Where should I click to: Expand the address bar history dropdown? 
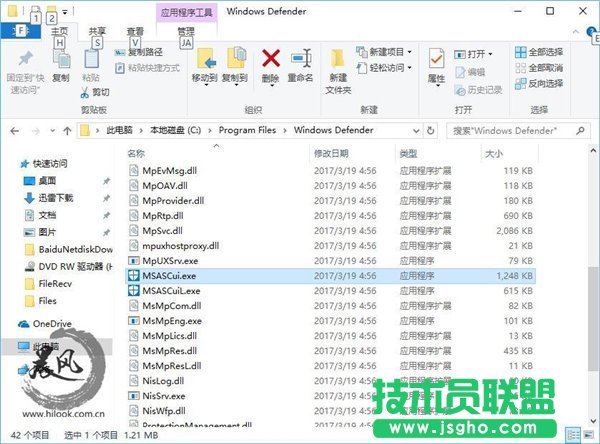(416, 131)
